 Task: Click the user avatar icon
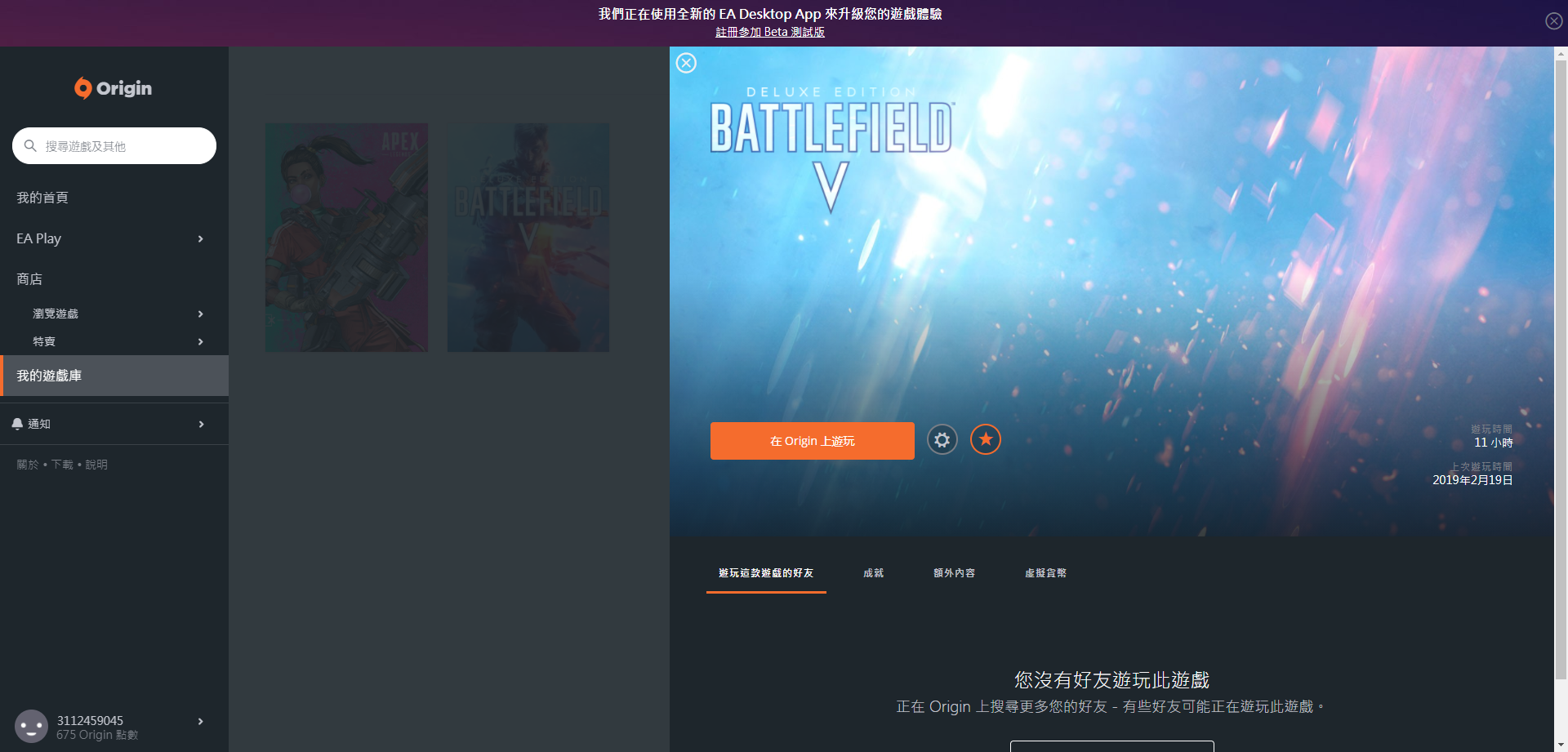point(31,726)
